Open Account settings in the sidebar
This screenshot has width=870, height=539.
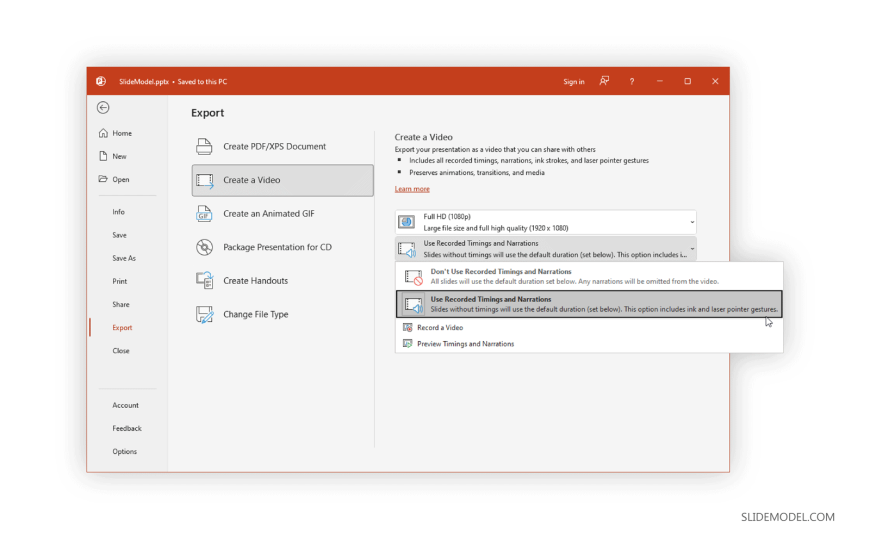tap(125, 405)
